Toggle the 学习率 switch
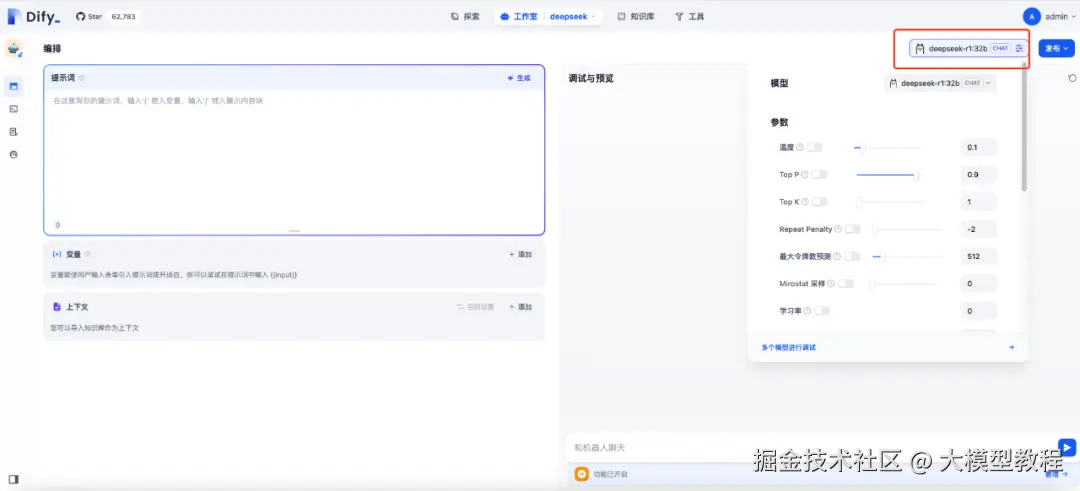 point(822,311)
